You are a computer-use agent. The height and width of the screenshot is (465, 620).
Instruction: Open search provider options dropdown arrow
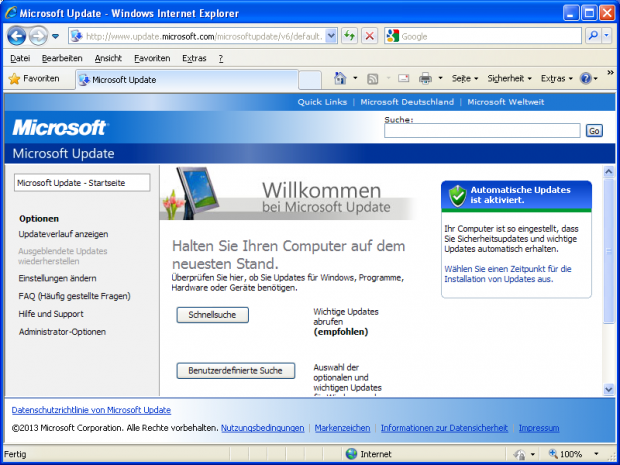(607, 36)
